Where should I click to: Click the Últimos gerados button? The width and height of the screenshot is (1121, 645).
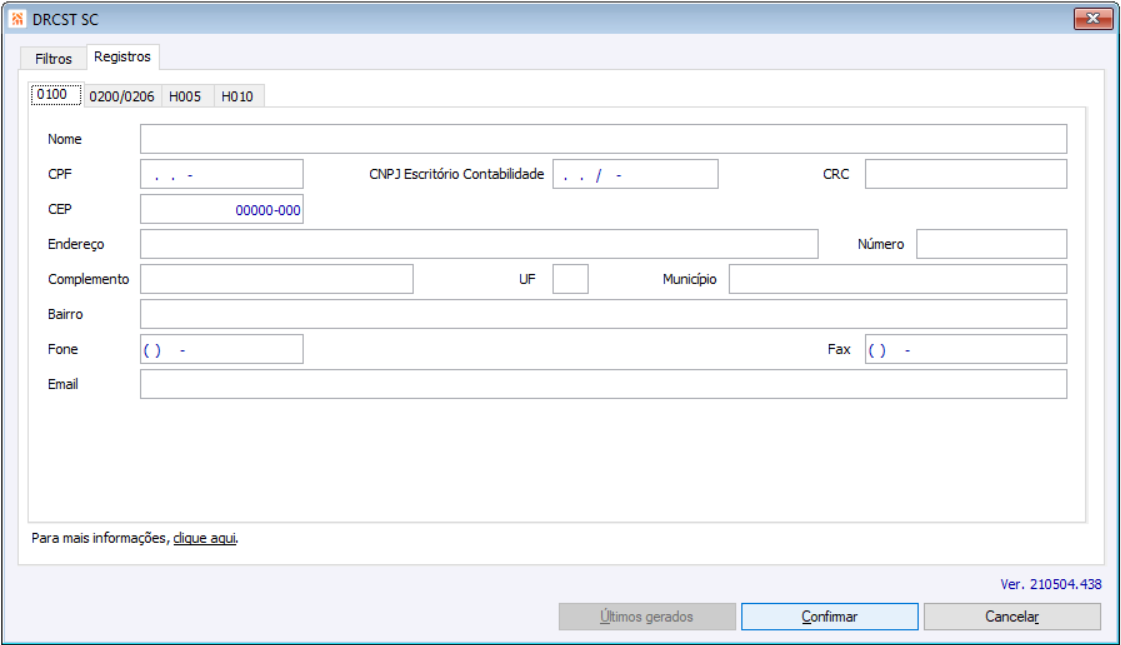pos(647,616)
